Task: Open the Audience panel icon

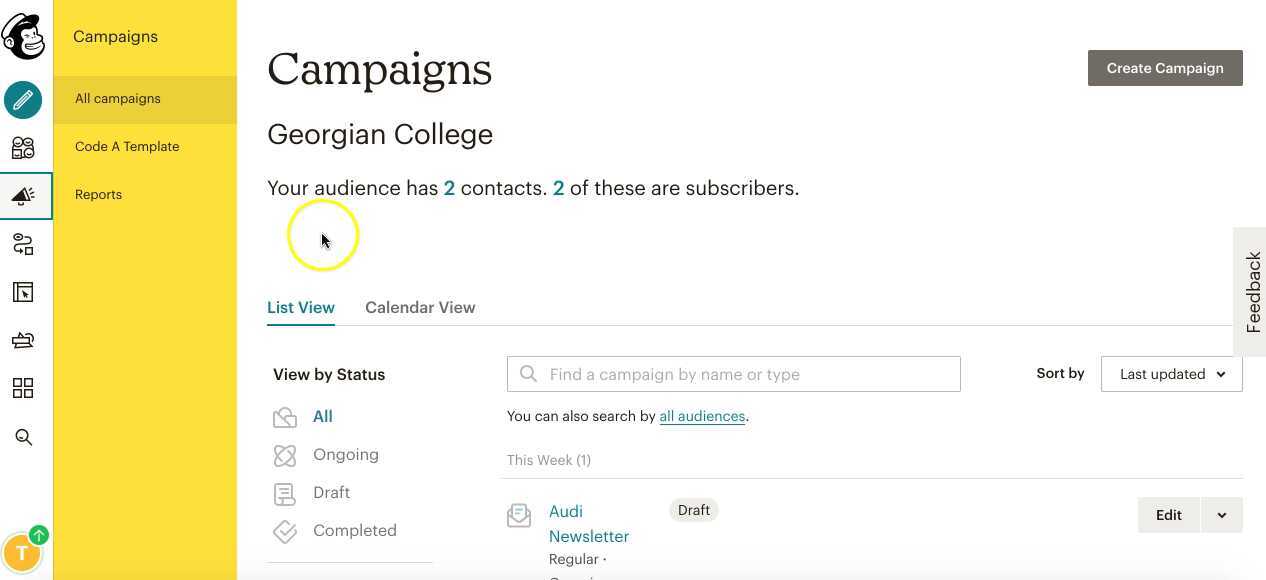Action: tap(23, 147)
